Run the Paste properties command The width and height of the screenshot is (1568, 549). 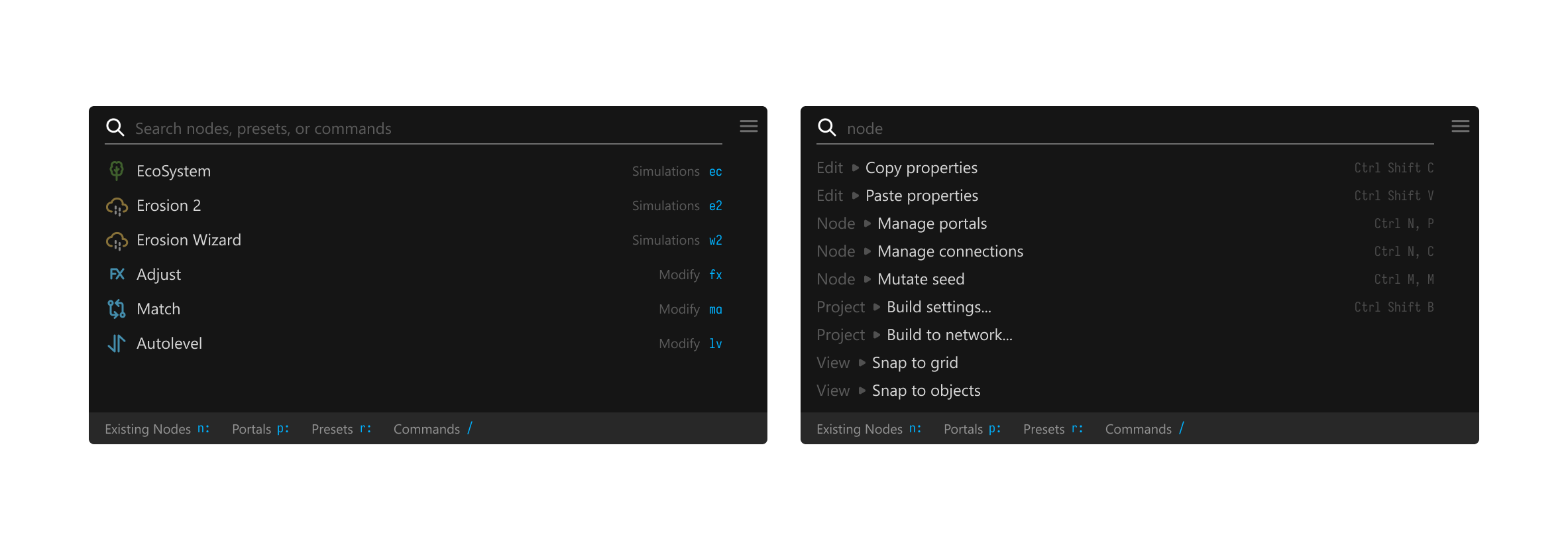[x=921, y=196]
